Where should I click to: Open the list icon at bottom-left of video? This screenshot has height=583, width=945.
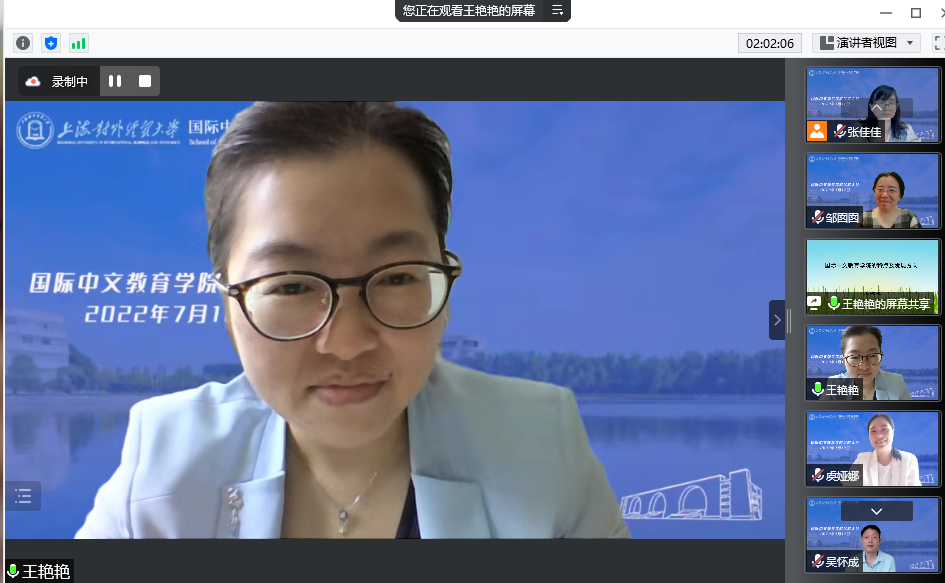[24, 496]
